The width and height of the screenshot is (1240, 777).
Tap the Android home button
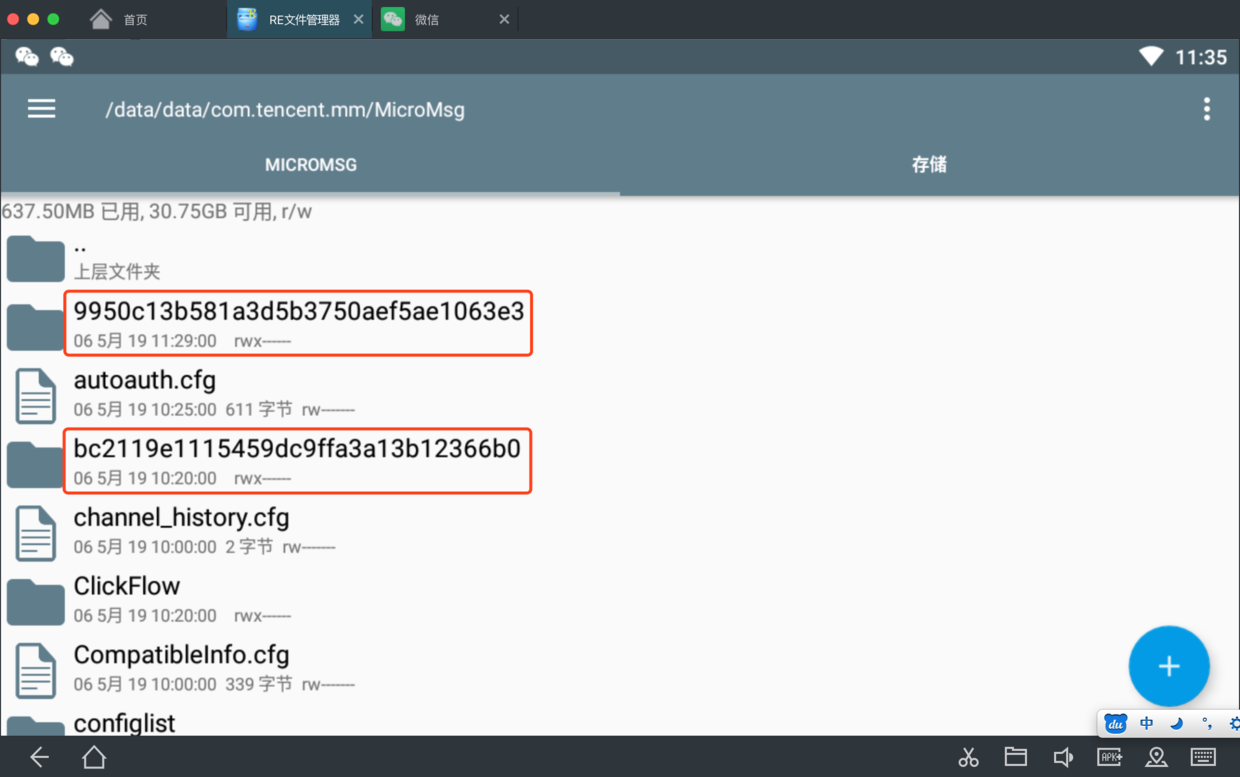[94, 757]
